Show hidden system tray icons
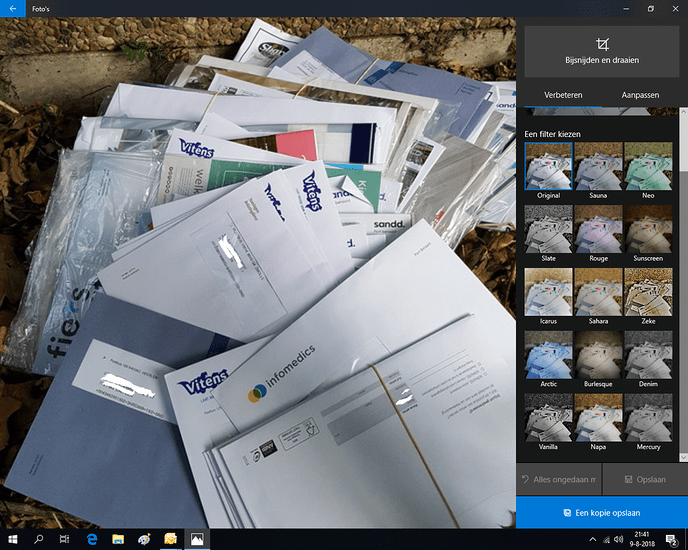688x550 pixels. click(593, 539)
